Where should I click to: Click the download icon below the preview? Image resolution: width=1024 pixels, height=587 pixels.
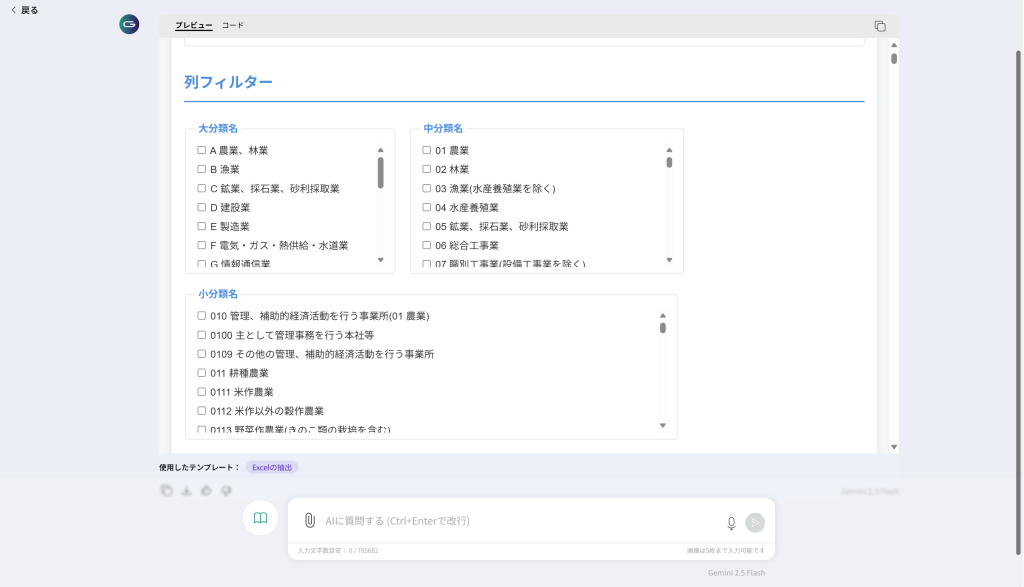tap(186, 490)
